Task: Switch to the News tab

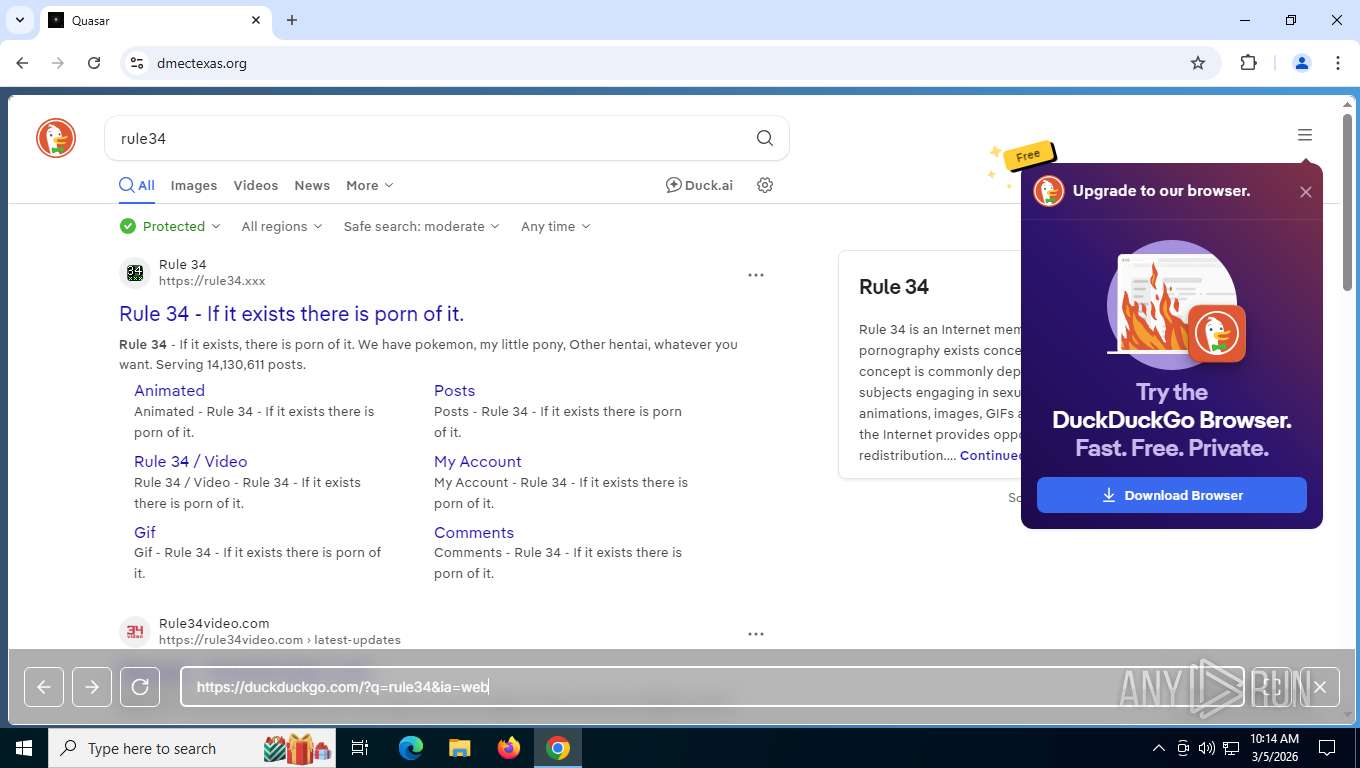Action: [x=312, y=185]
